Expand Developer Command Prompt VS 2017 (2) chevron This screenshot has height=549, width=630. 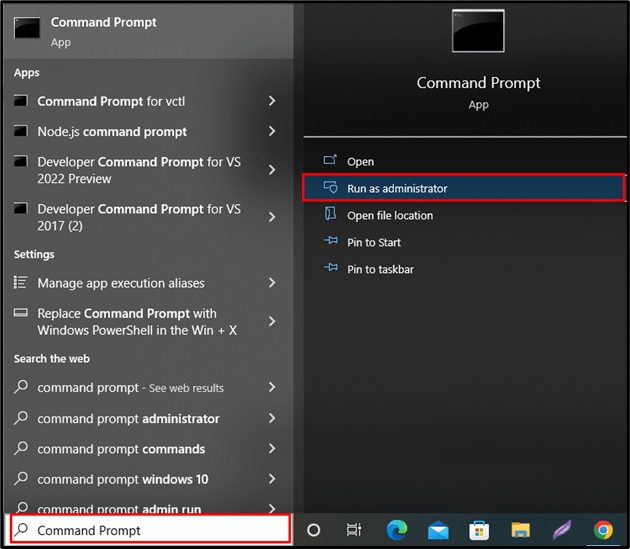coord(272,217)
